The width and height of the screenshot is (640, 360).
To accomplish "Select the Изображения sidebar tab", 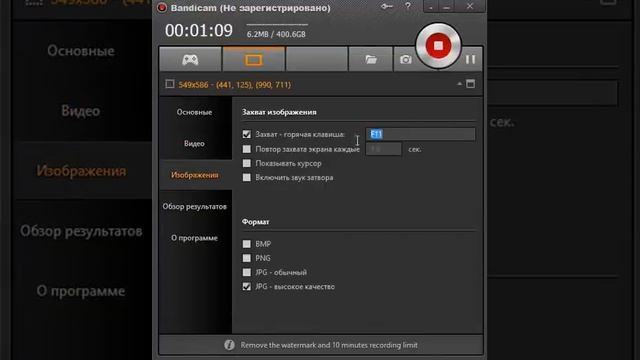I will 194,175.
